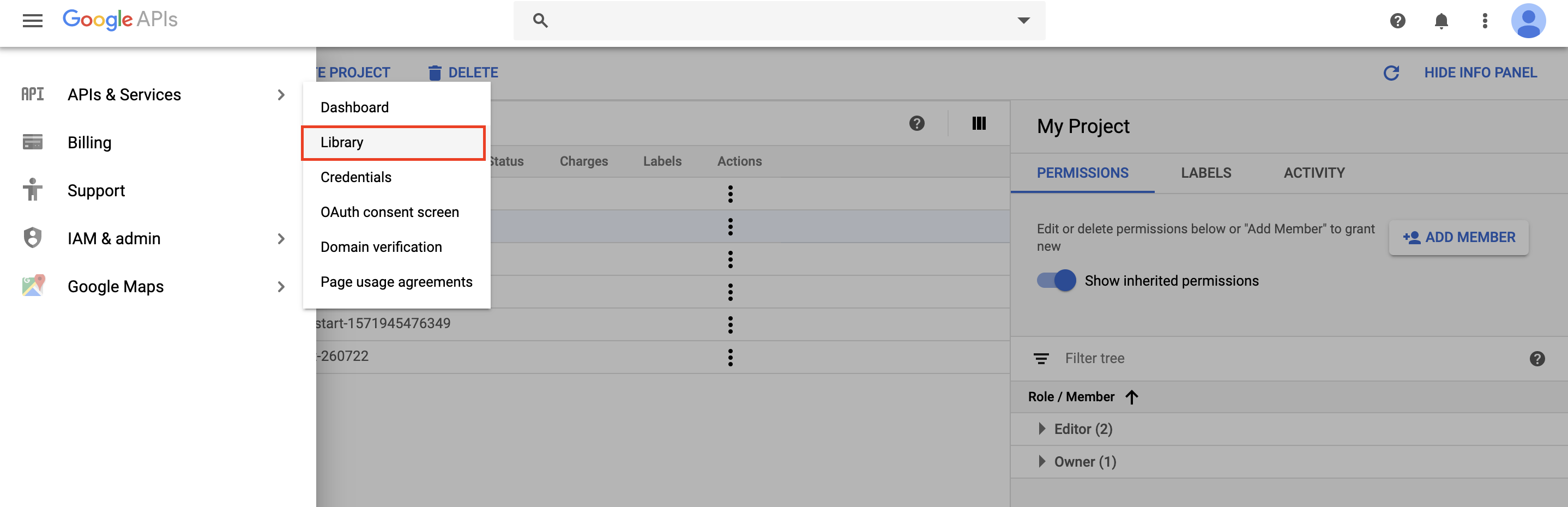Click the Charges column header
This screenshot has height=507, width=1568.
(584, 161)
